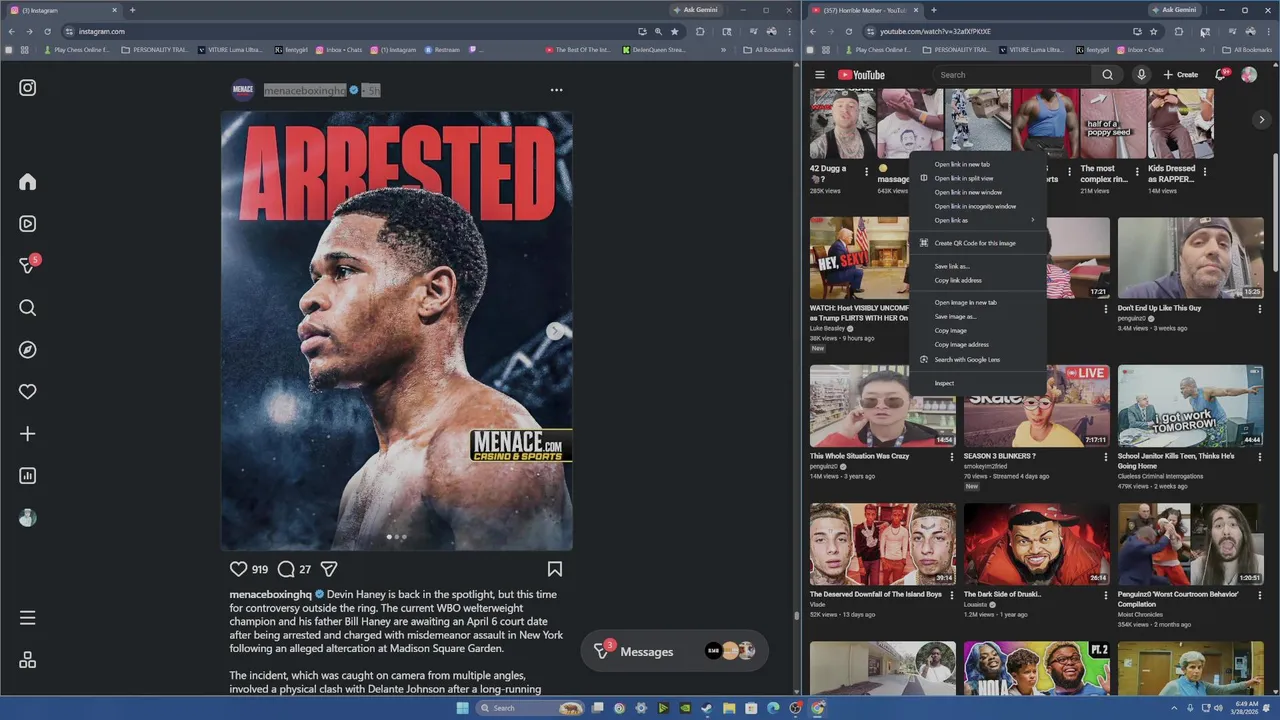The width and height of the screenshot is (1280, 720).
Task: Click the YouTube Create button
Action: click(1181, 75)
